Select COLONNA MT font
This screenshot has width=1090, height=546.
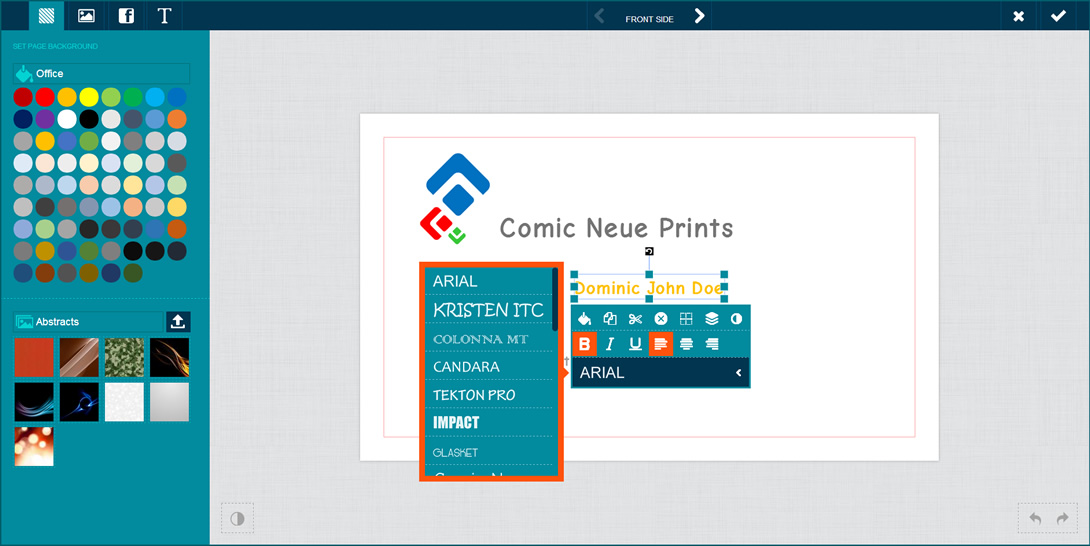point(488,339)
